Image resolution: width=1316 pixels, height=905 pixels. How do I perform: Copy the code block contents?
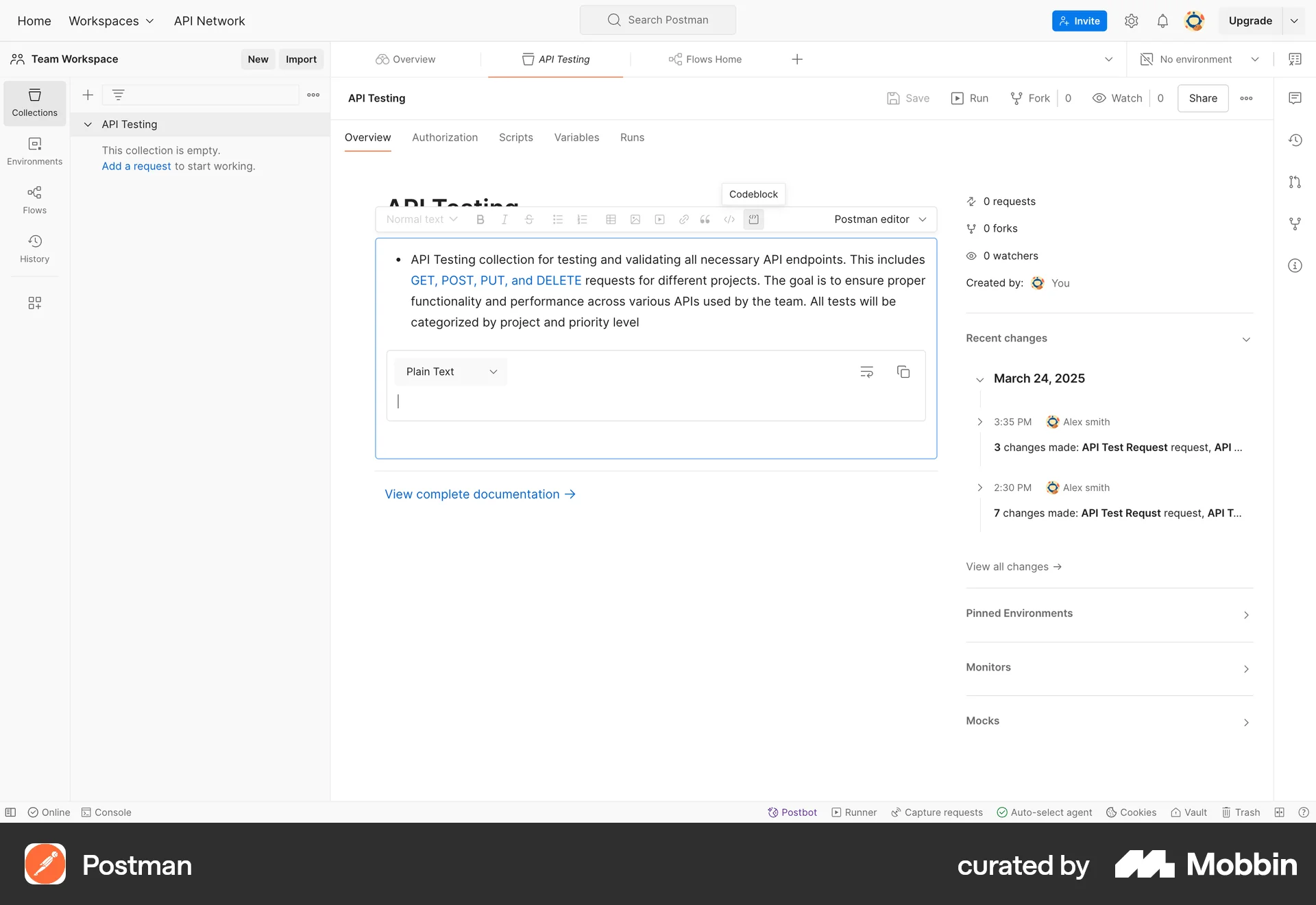(903, 372)
